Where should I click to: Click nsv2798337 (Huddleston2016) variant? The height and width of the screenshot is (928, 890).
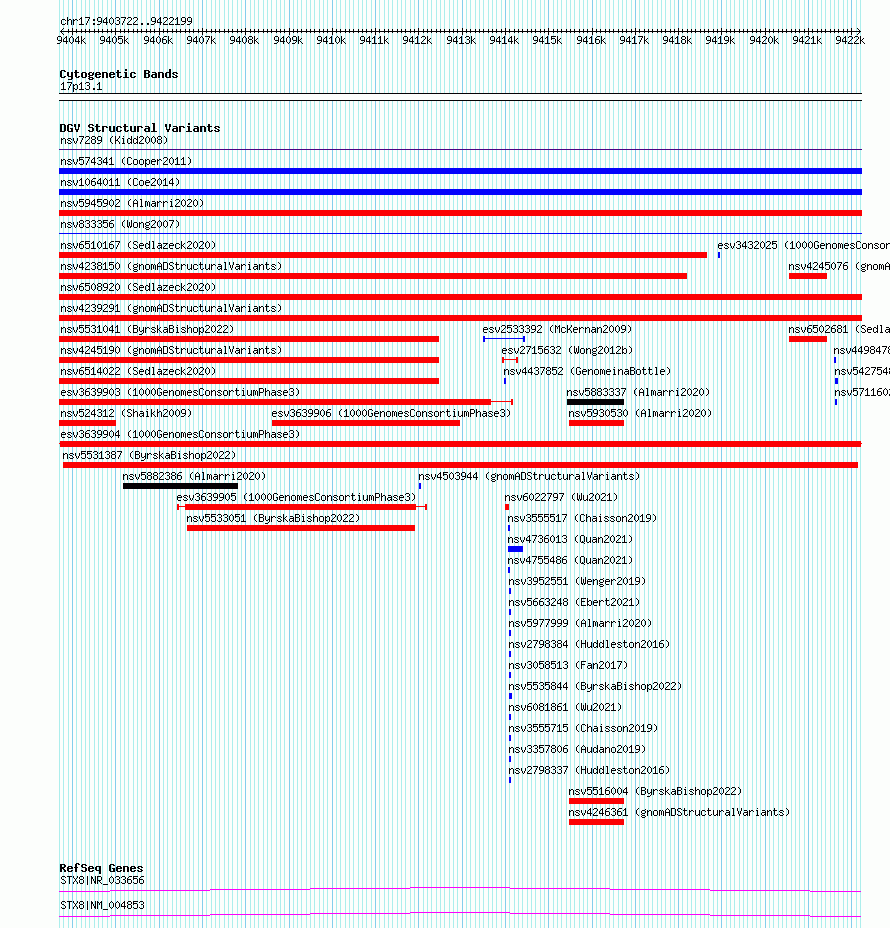[x=589, y=771]
